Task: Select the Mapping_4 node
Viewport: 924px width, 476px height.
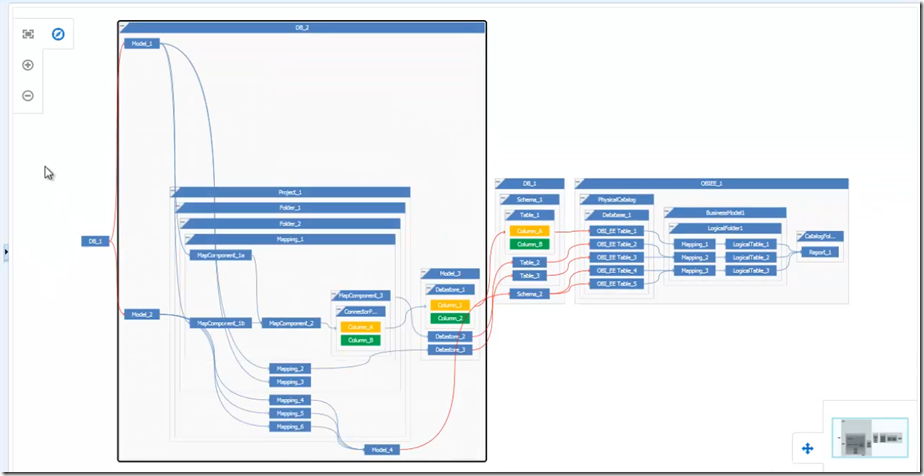Action: [290, 400]
